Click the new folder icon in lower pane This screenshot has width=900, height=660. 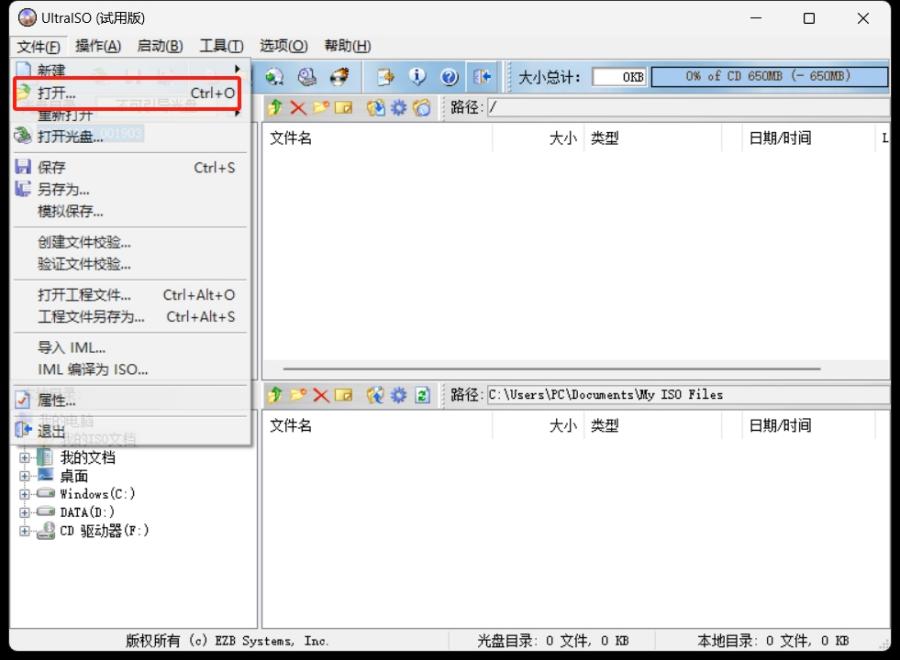point(298,395)
